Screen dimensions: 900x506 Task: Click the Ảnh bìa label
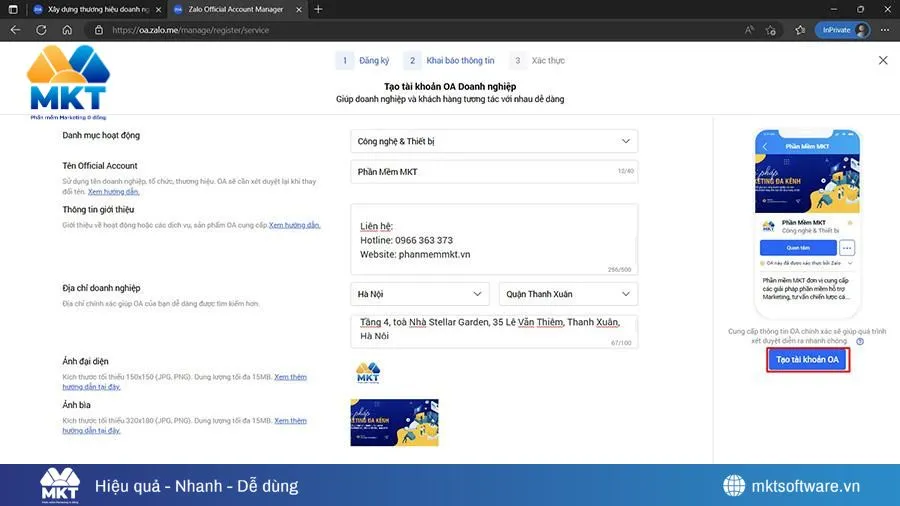click(76, 405)
